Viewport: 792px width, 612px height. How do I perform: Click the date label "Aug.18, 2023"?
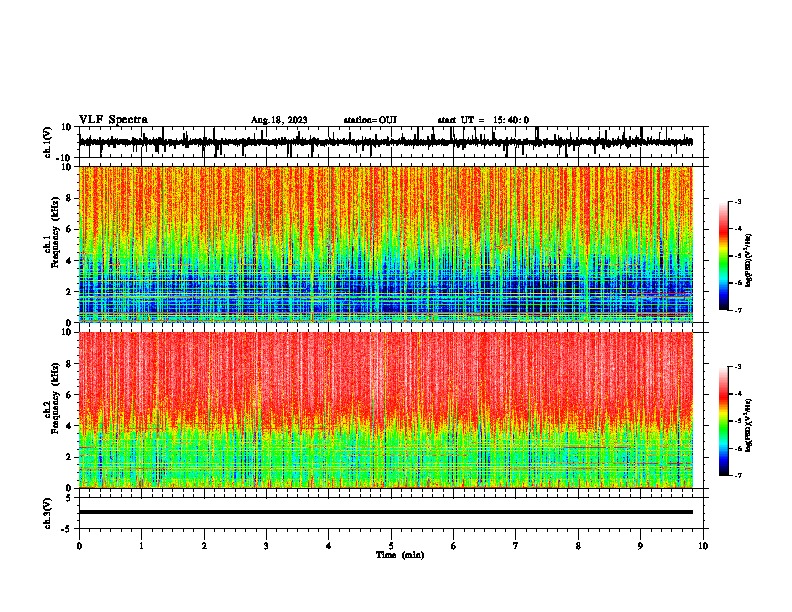pyautogui.click(x=279, y=120)
